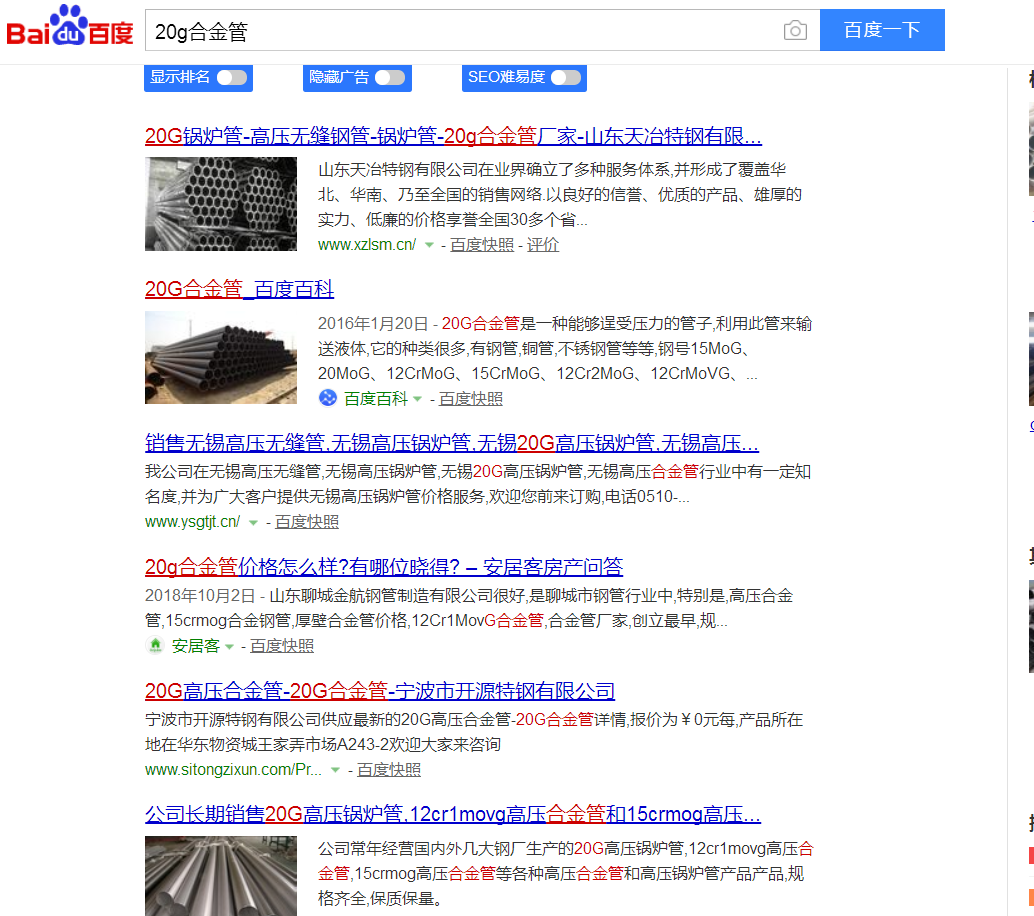
Task: Open 百度快照 for 安居客 result
Action: coord(282,646)
